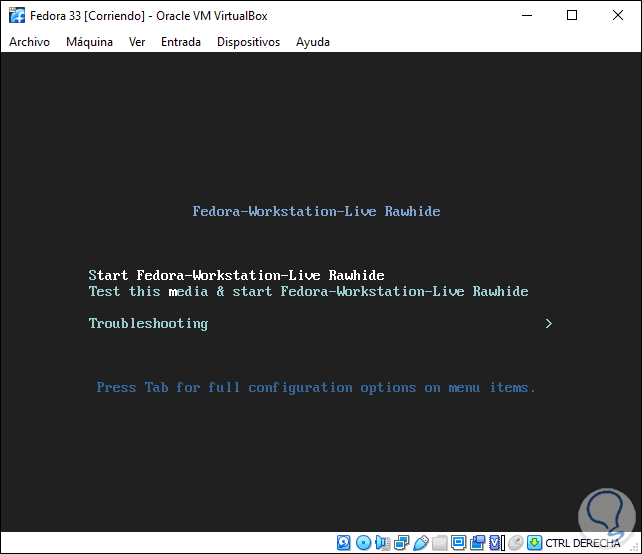
Task: Click the Press Tab configuration hint text
Action: [x=316, y=387]
